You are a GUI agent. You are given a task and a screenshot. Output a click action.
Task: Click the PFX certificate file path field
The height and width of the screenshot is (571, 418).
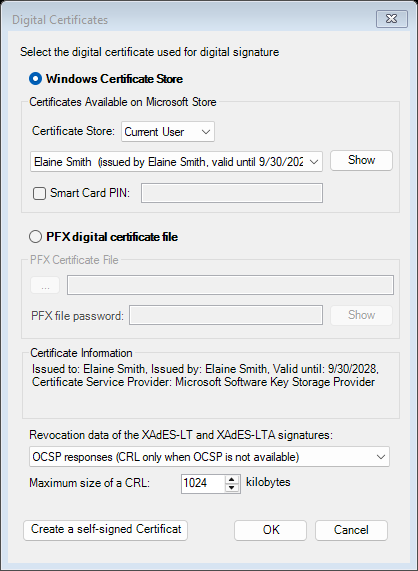click(230, 285)
